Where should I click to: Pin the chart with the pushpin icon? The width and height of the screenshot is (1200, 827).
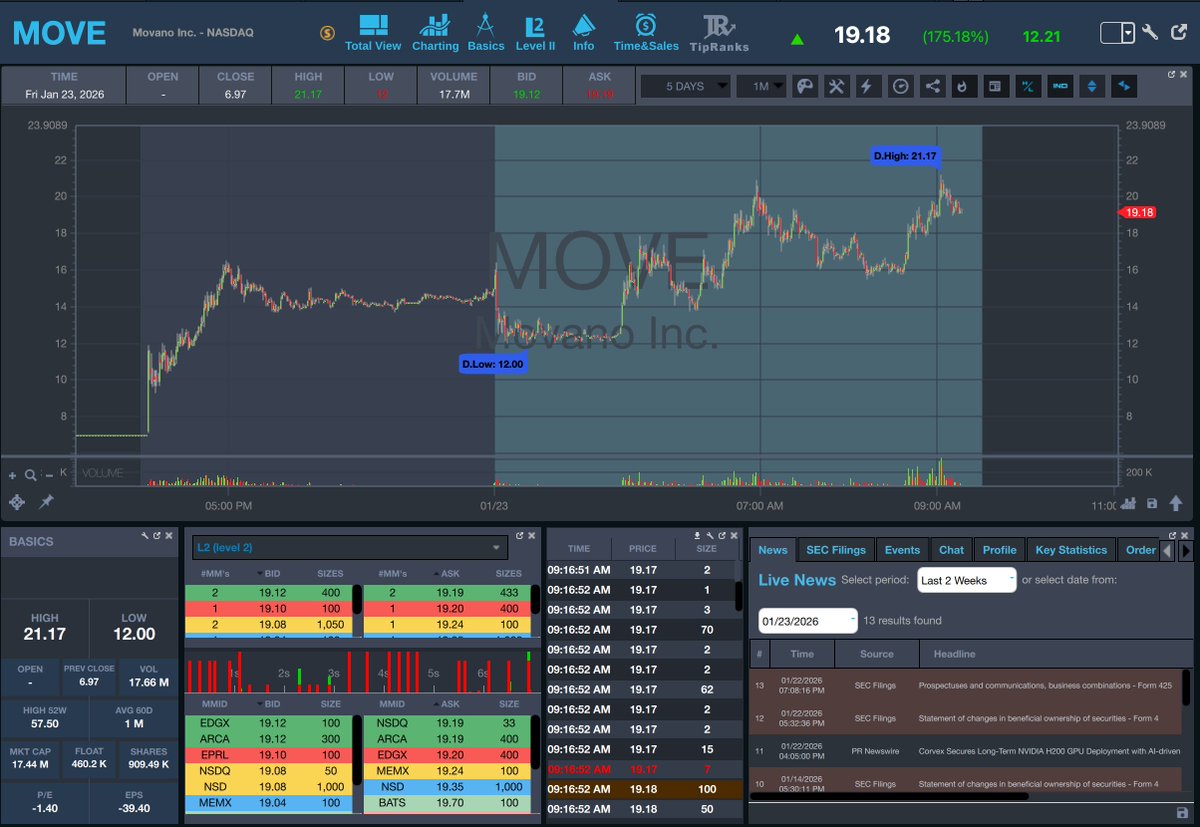pyautogui.click(x=46, y=501)
